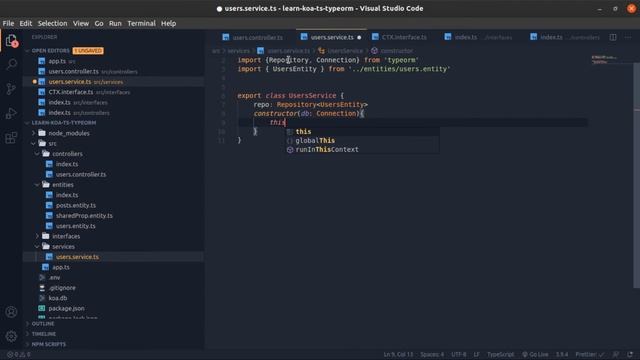Switch to index.ts controllers editor tab
Viewport: 640px width, 360px height.
pyautogui.click(x=566, y=37)
